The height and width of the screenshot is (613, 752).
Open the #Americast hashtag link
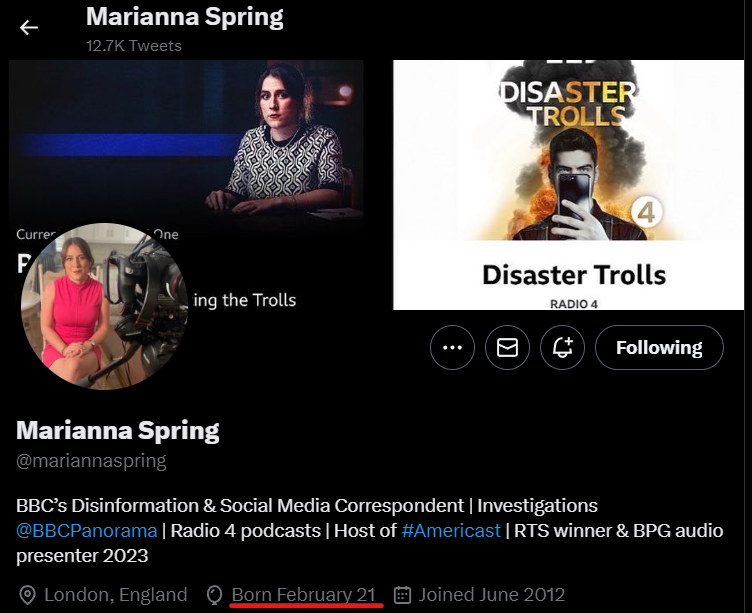[451, 530]
